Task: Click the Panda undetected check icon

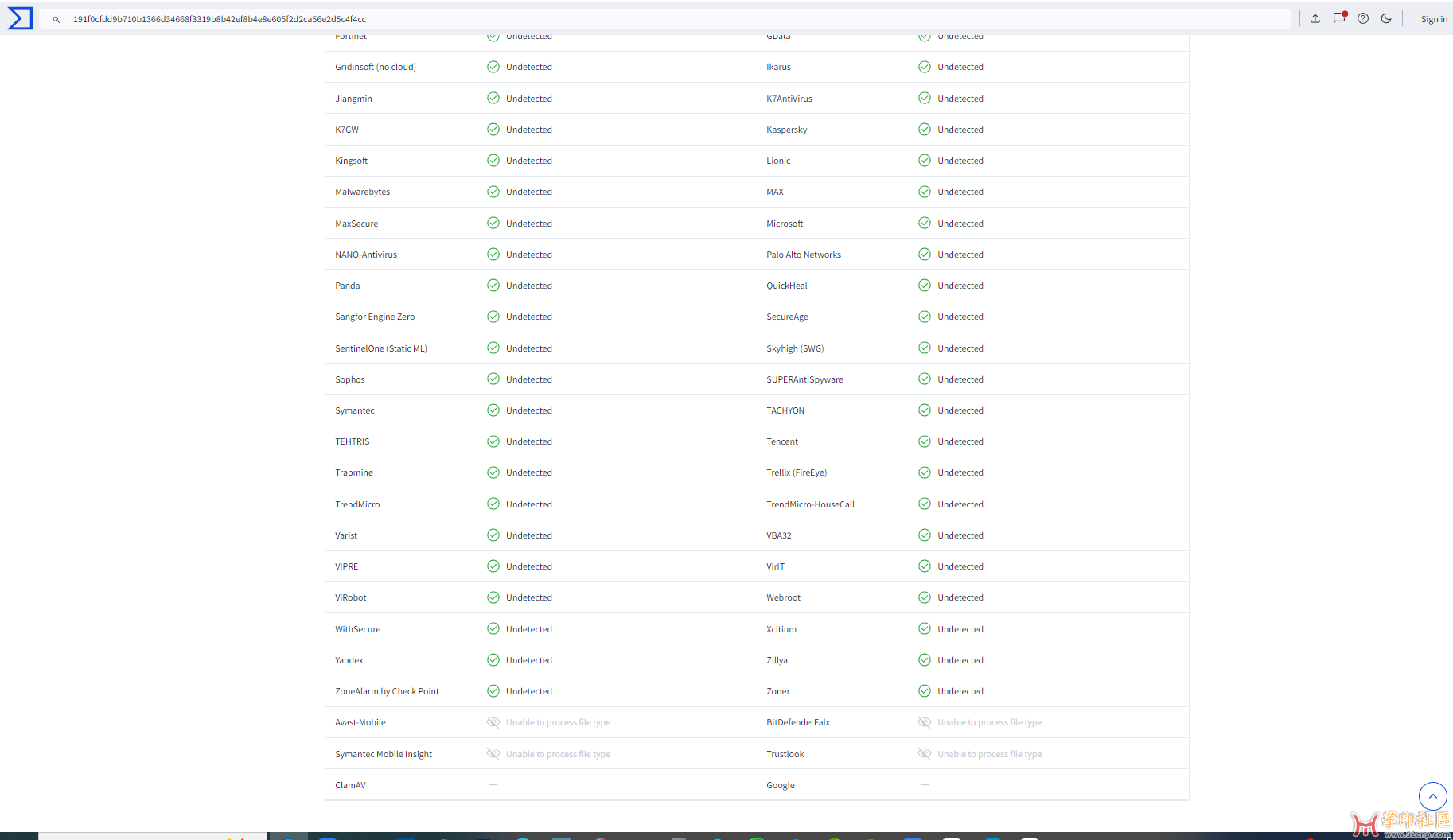Action: tap(493, 285)
